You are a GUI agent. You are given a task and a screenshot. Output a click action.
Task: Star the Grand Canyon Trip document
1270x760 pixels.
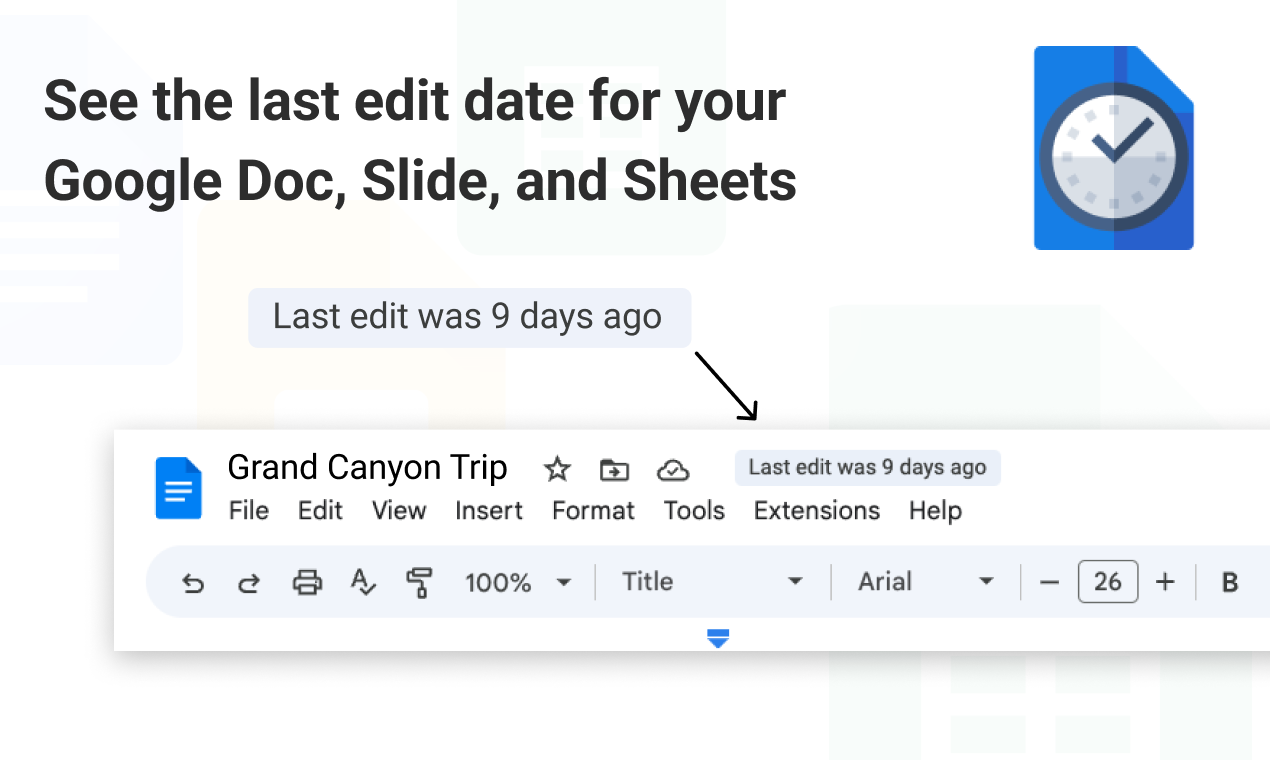point(557,468)
